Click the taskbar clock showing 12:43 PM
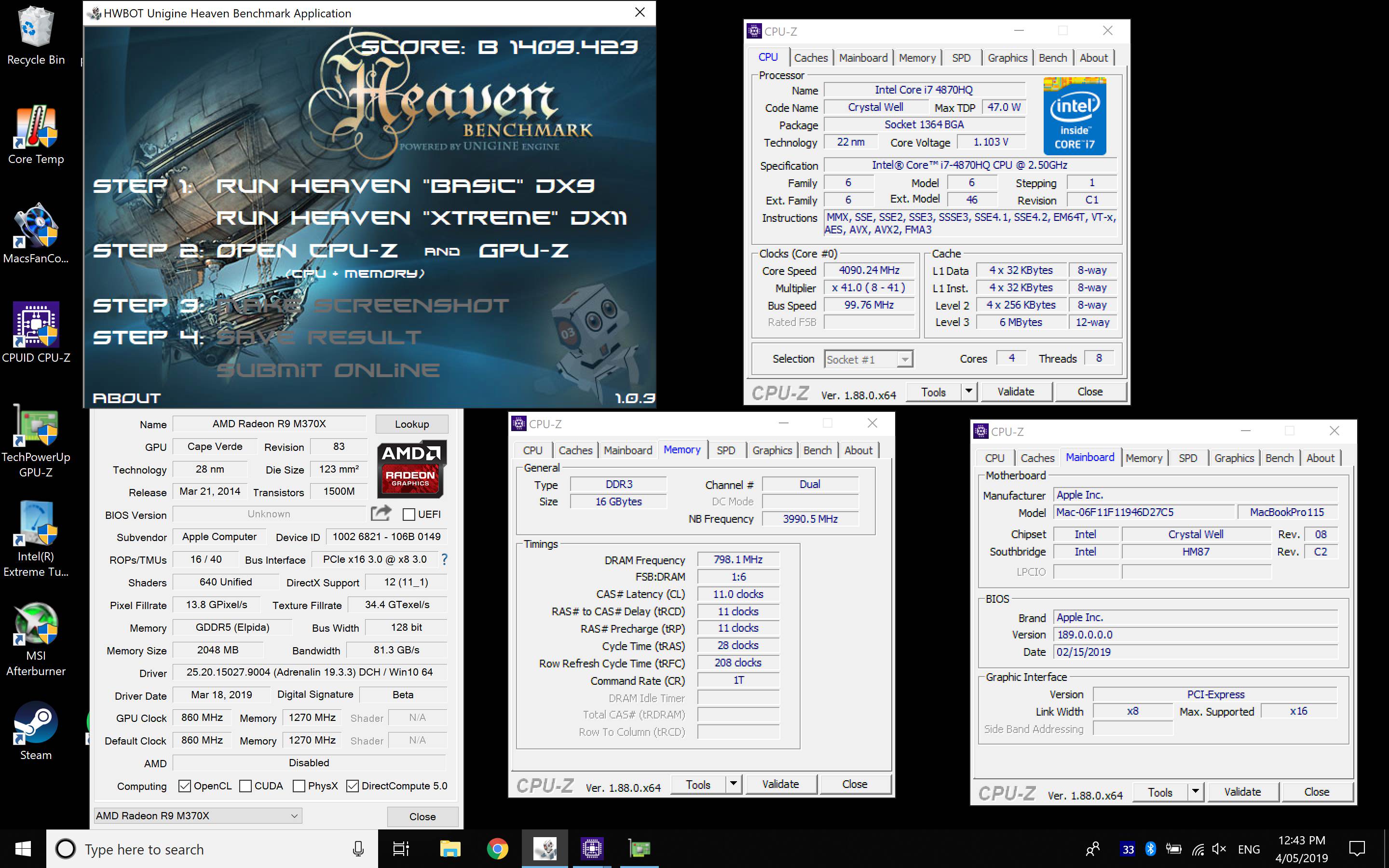Viewport: 1389px width, 868px height. point(1302,849)
